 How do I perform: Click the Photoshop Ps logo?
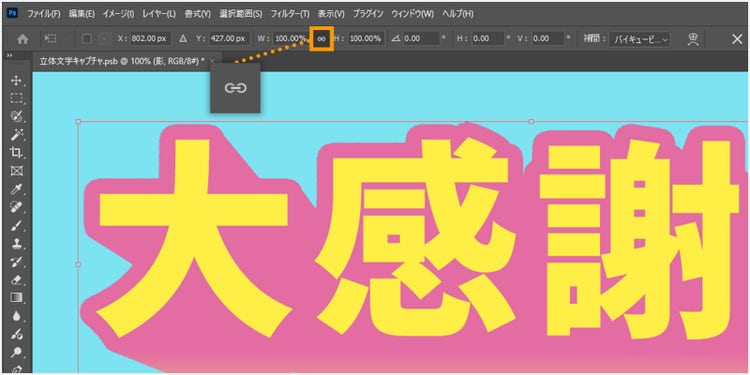12,13
